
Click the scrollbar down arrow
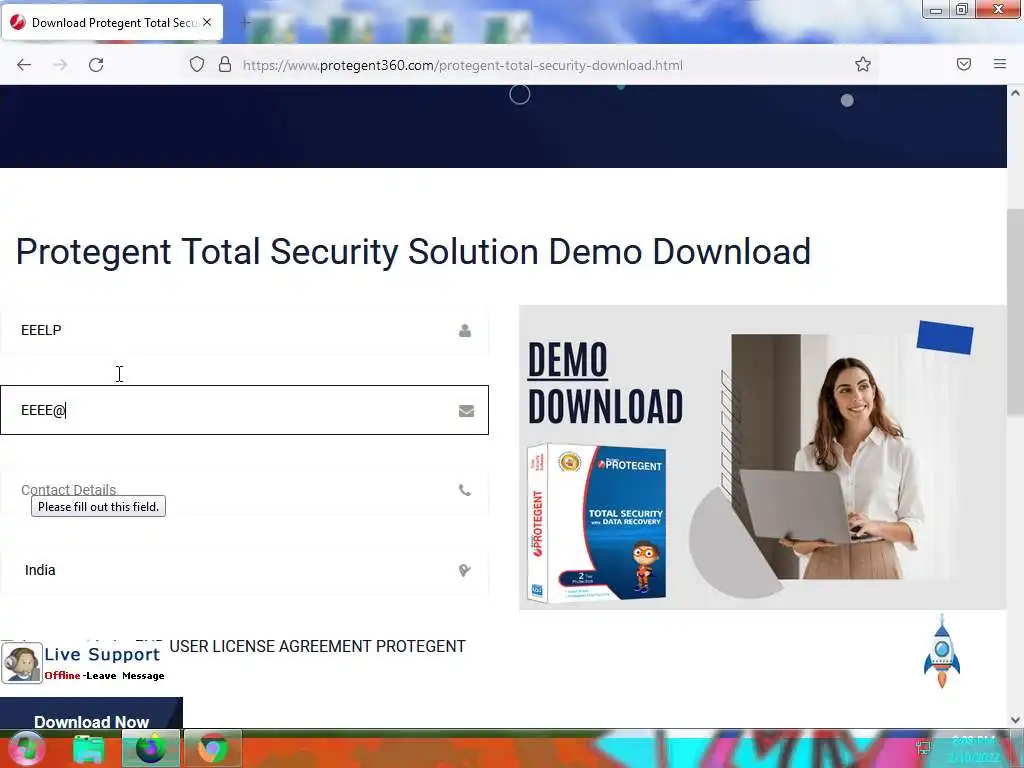click(1015, 720)
